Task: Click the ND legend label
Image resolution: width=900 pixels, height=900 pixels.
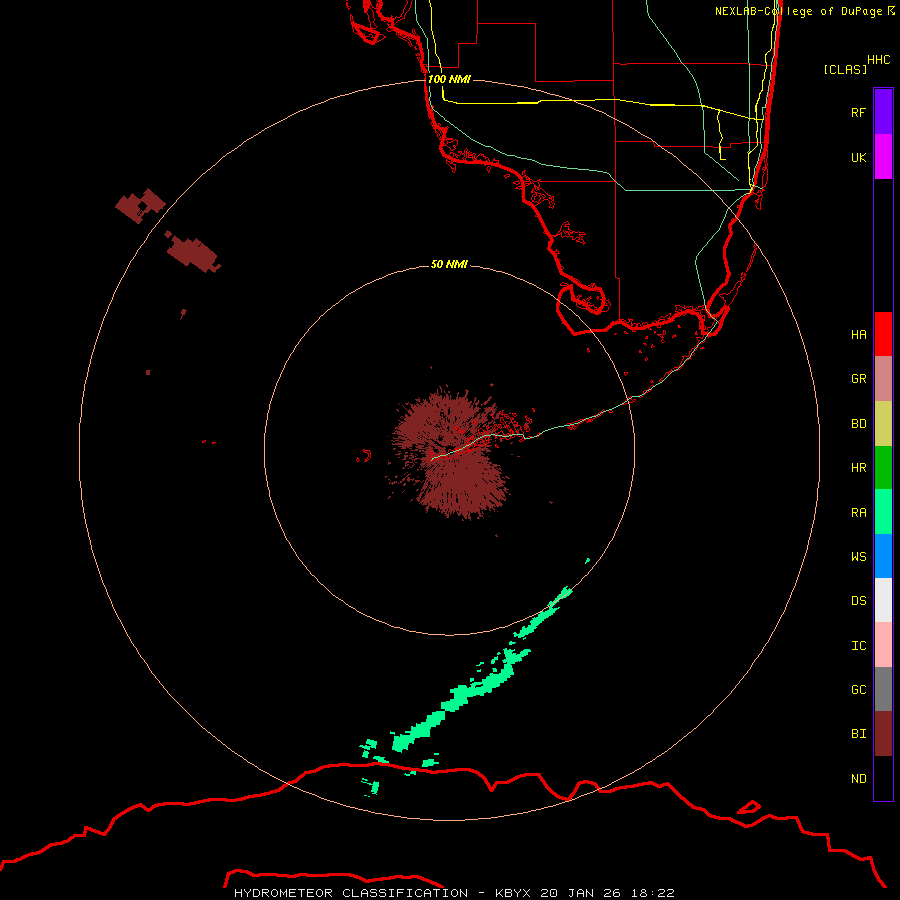Action: (x=858, y=779)
